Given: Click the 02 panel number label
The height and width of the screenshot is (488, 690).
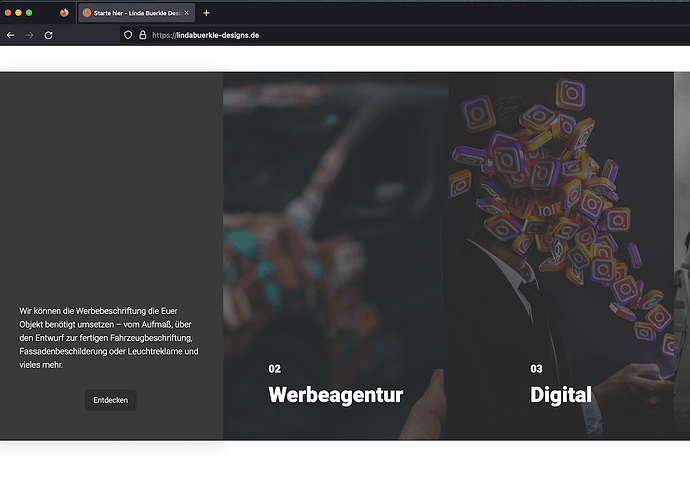Looking at the screenshot, I should point(275,369).
